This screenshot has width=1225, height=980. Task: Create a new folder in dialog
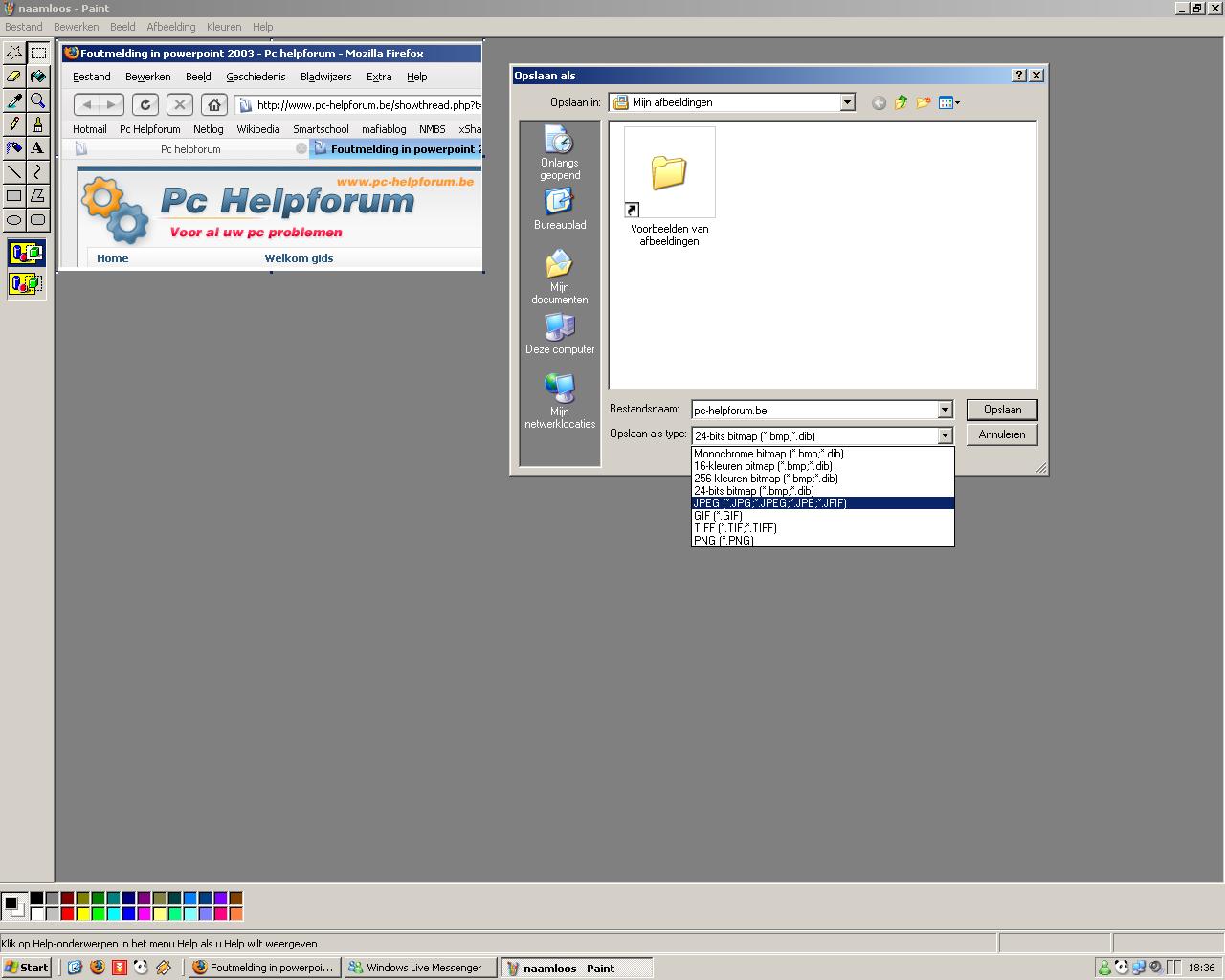924,103
